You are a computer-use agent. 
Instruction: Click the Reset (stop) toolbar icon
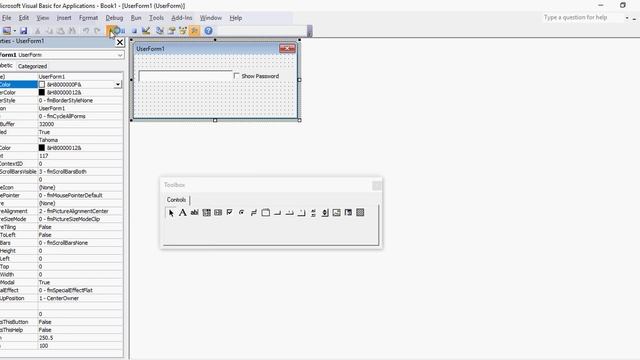pyautogui.click(x=134, y=31)
